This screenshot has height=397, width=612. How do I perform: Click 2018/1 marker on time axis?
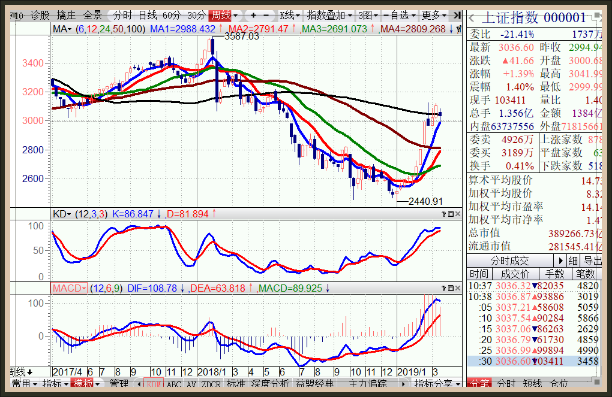click(212, 372)
